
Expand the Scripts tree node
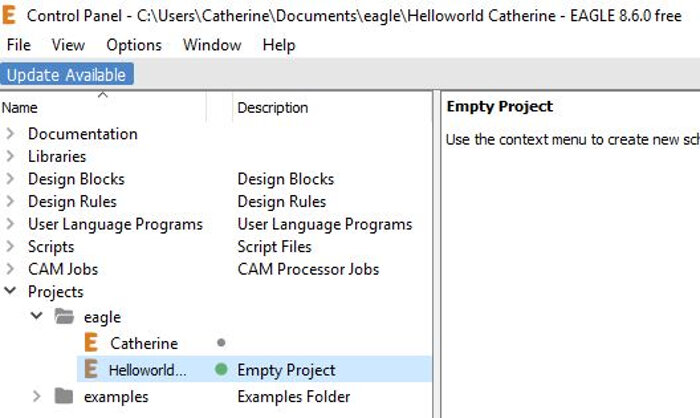pyautogui.click(x=10, y=246)
